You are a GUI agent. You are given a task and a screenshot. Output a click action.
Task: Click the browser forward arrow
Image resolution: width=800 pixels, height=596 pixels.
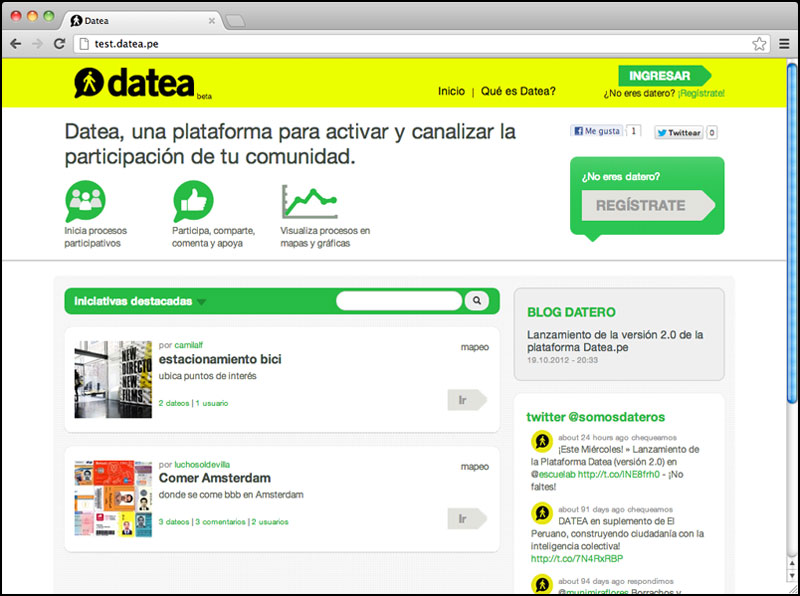(x=37, y=44)
